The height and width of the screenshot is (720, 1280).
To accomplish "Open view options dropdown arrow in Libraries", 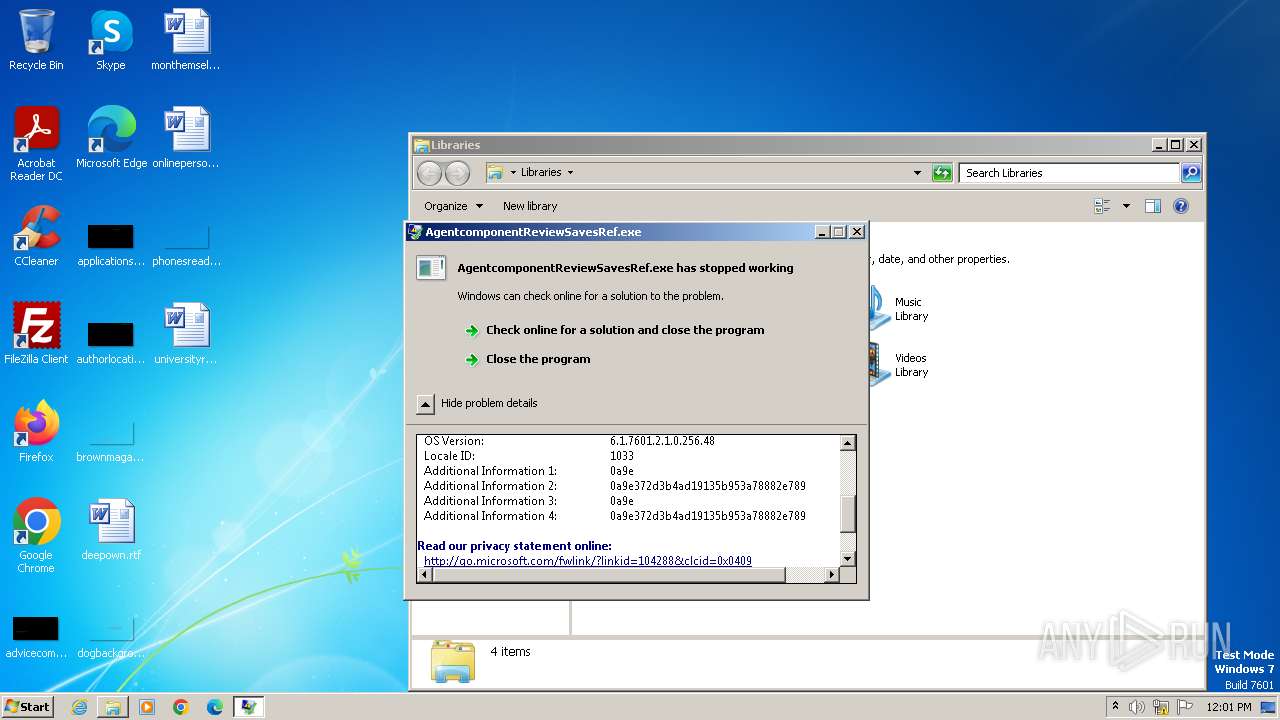I will tap(1126, 206).
